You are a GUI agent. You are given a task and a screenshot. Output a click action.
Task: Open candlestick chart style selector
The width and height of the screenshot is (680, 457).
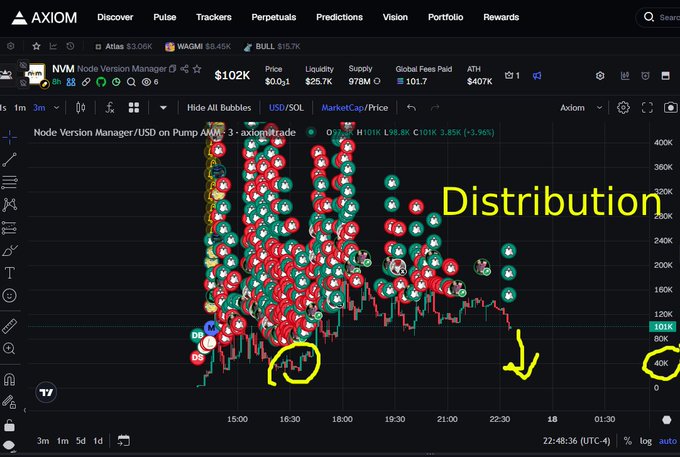pos(81,108)
